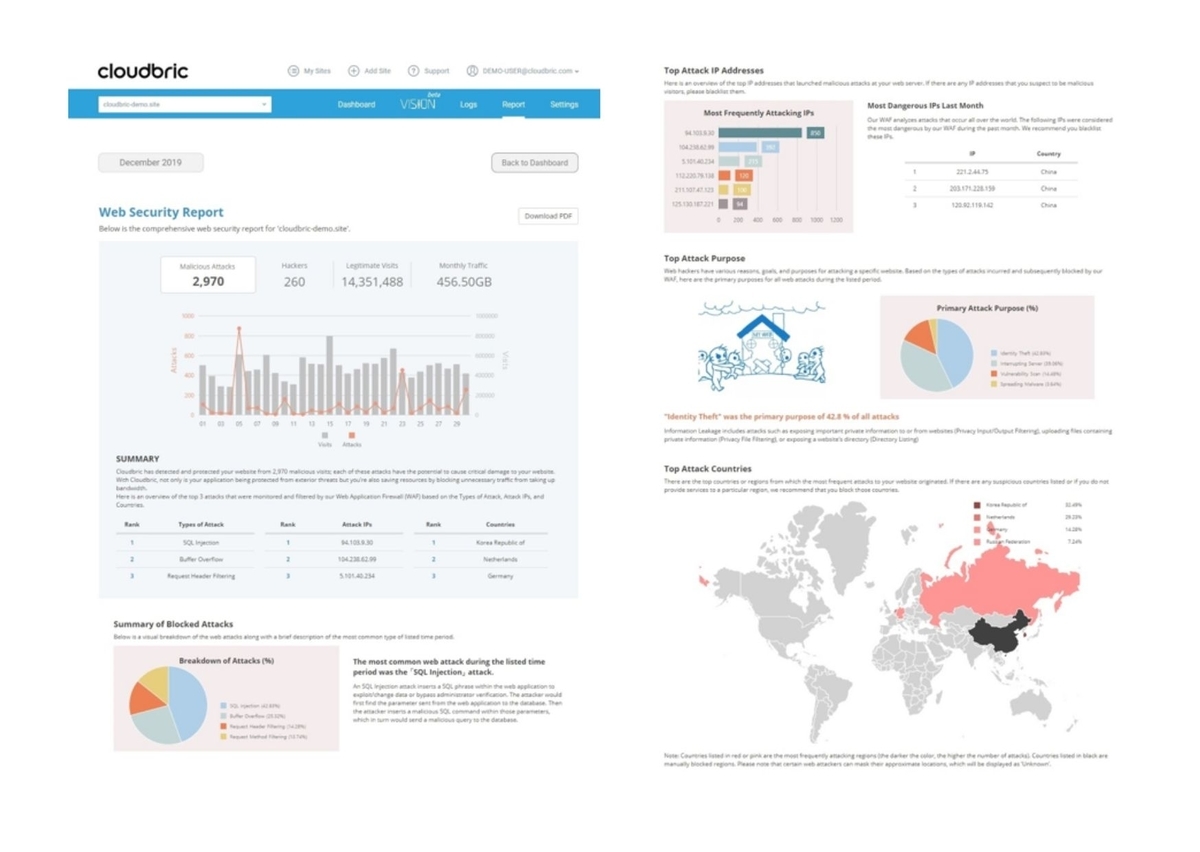Click the tallest attack spike on the chart

coord(239,330)
